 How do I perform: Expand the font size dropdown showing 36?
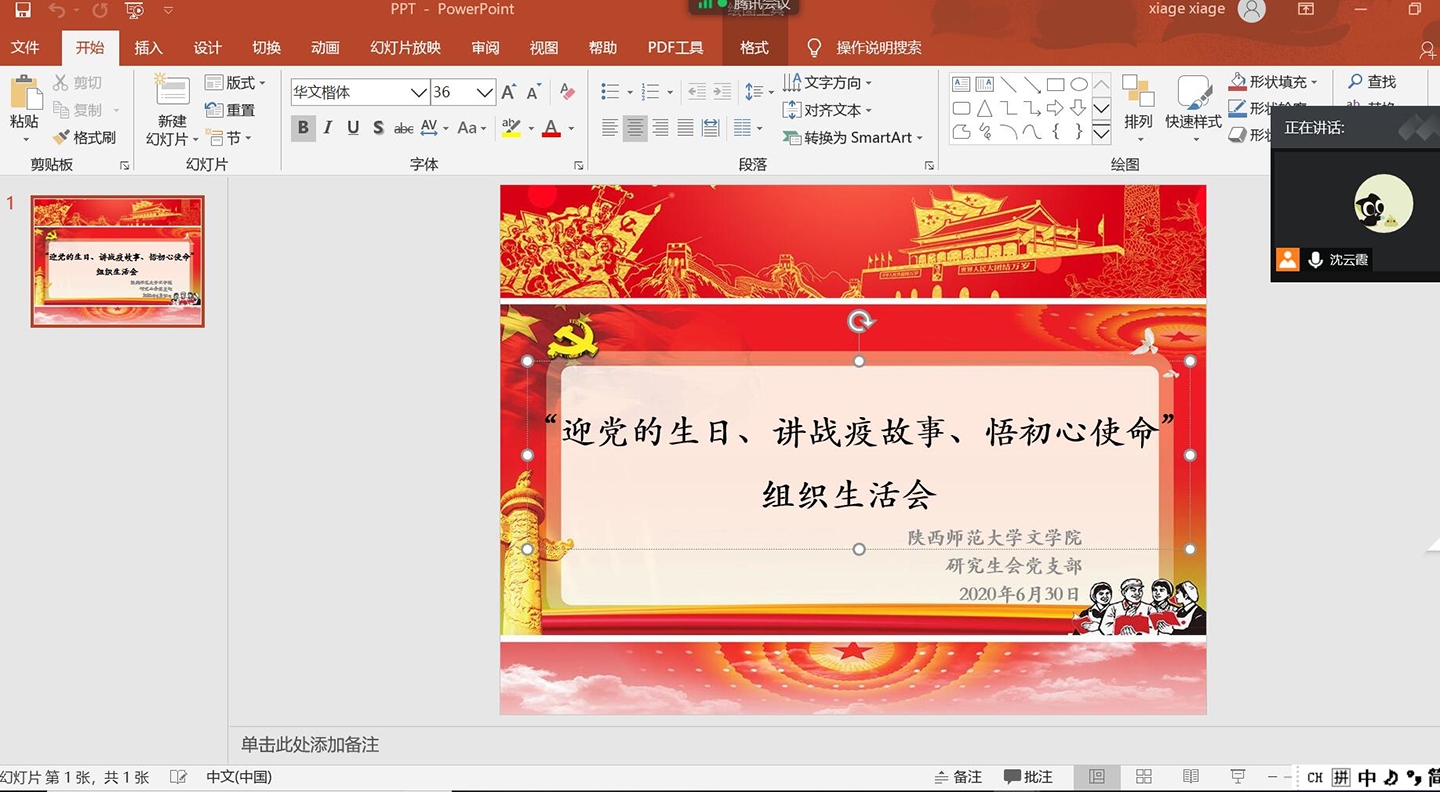pos(485,93)
